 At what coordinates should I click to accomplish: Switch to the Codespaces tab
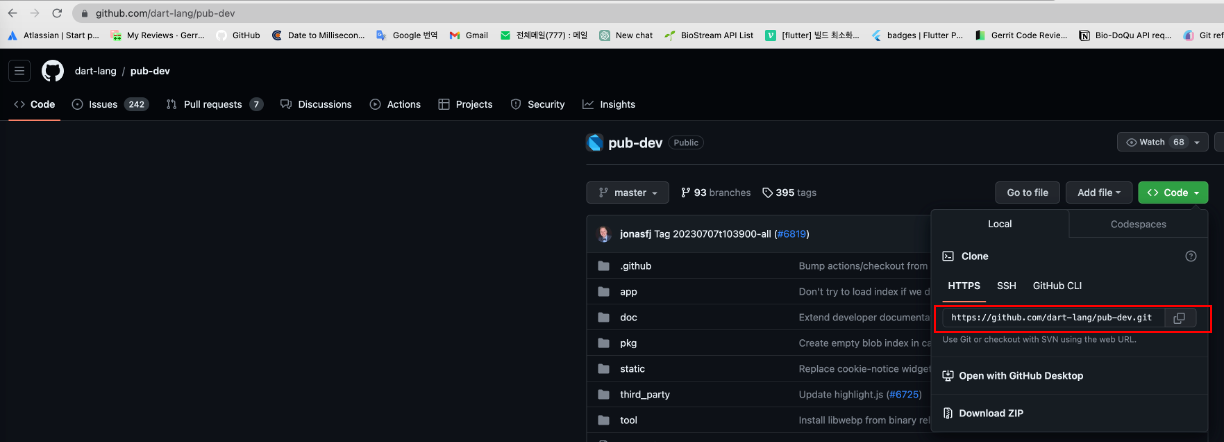coord(1138,224)
